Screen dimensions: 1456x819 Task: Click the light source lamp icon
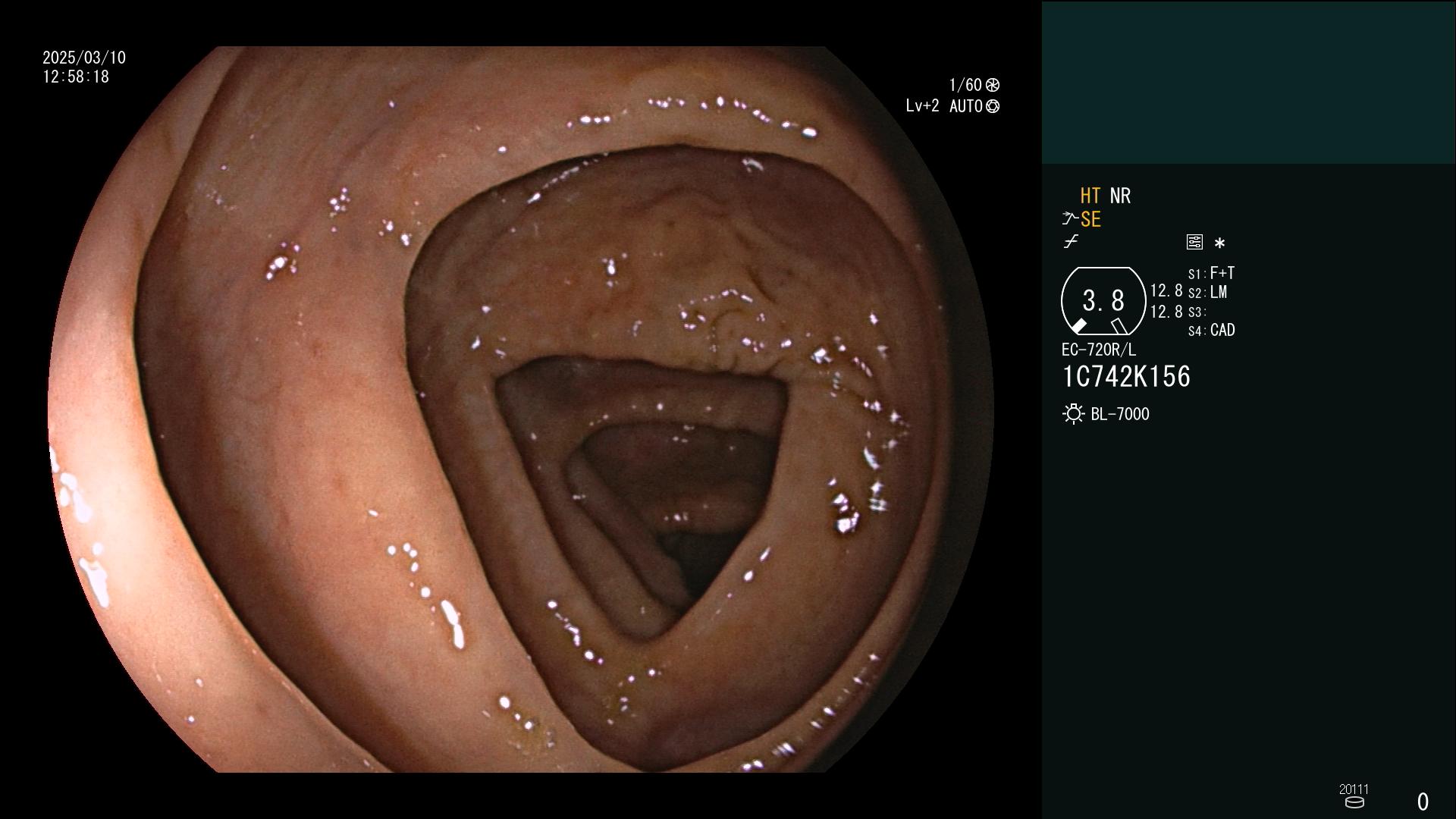click(1073, 414)
